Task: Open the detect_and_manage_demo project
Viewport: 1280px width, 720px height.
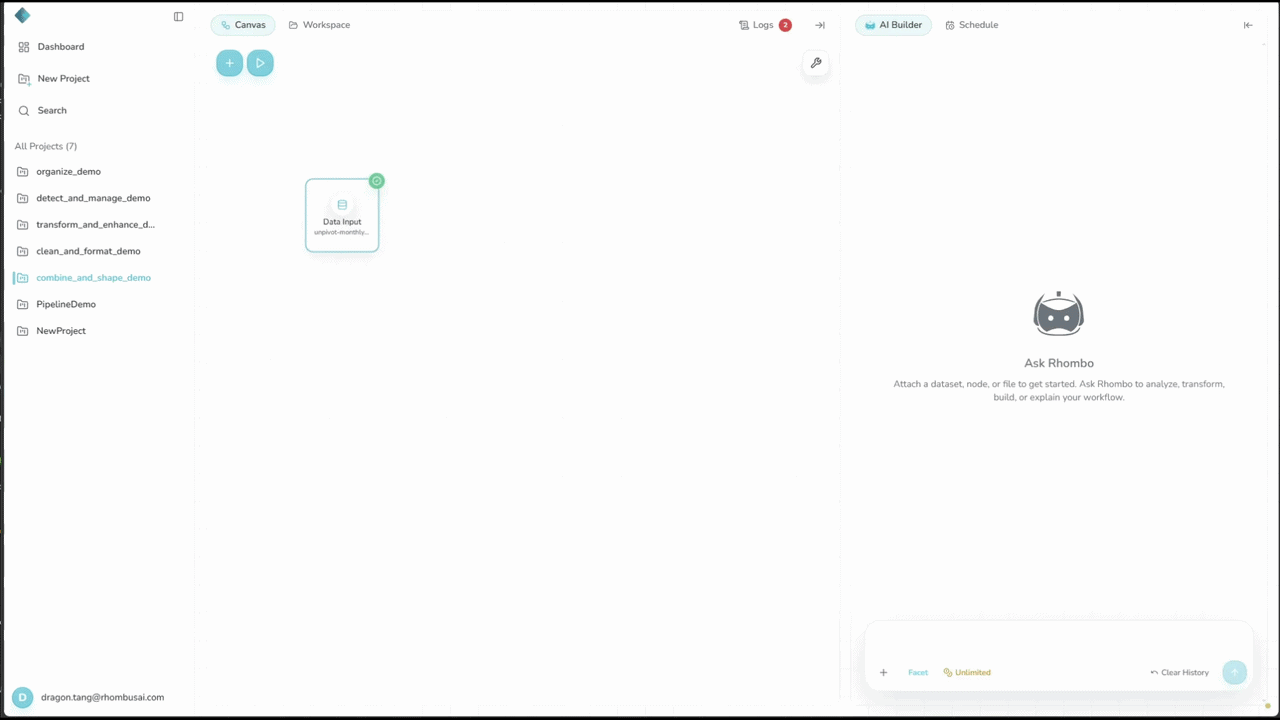Action: tap(93, 198)
